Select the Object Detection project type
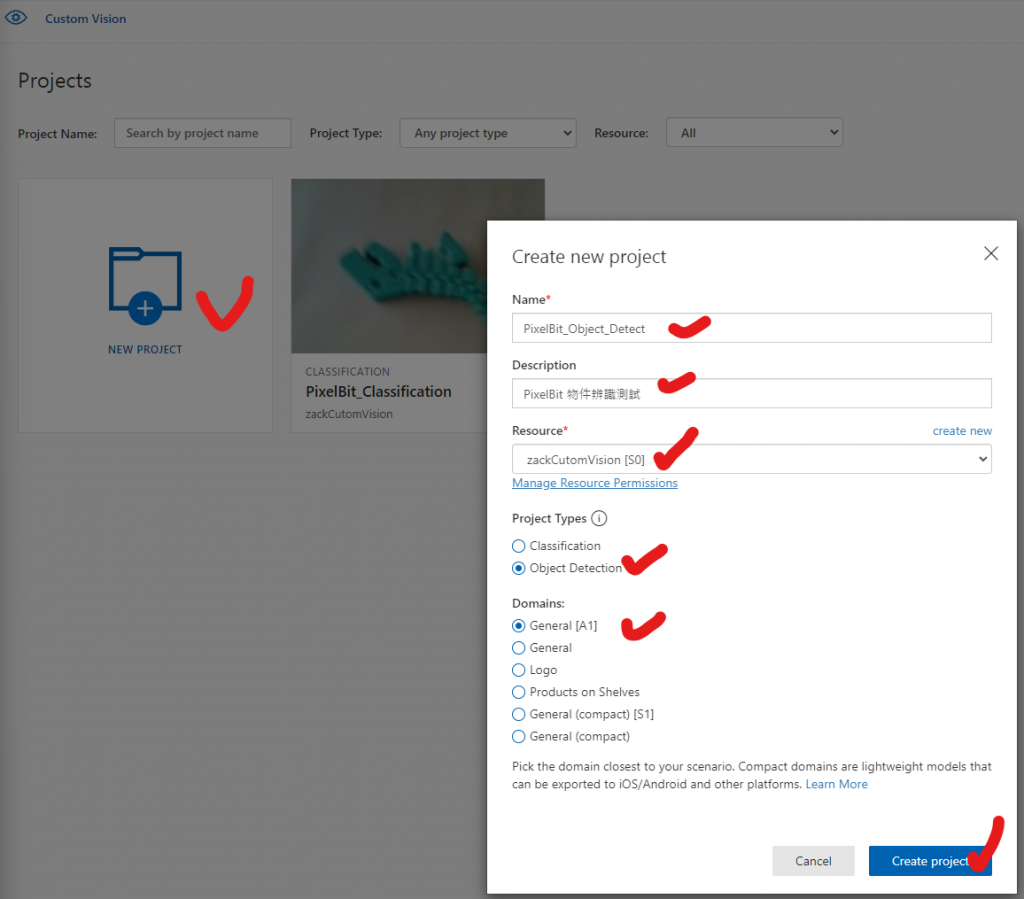The image size is (1024, 899). pyautogui.click(x=519, y=568)
